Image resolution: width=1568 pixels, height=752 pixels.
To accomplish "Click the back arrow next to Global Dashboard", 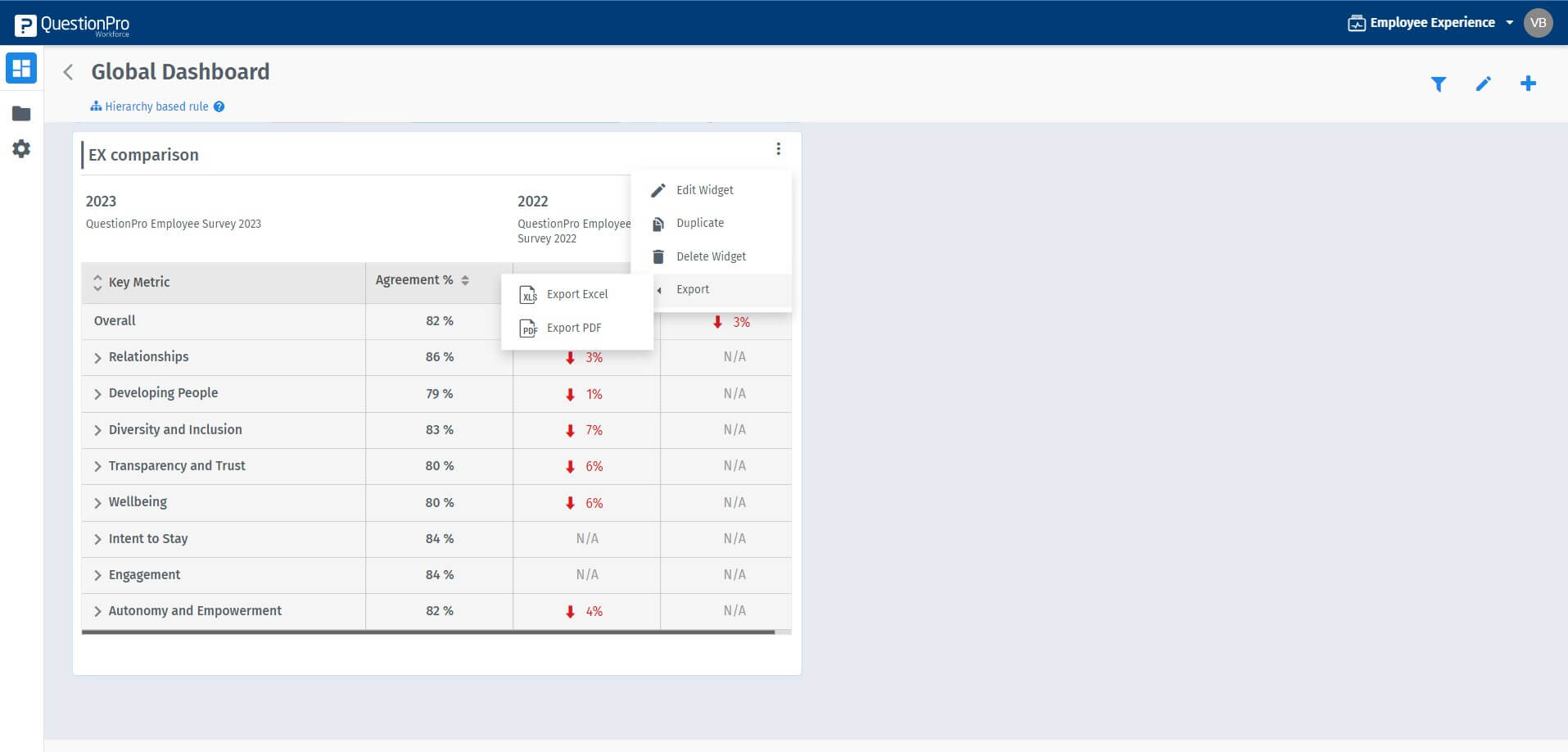I will click(68, 72).
